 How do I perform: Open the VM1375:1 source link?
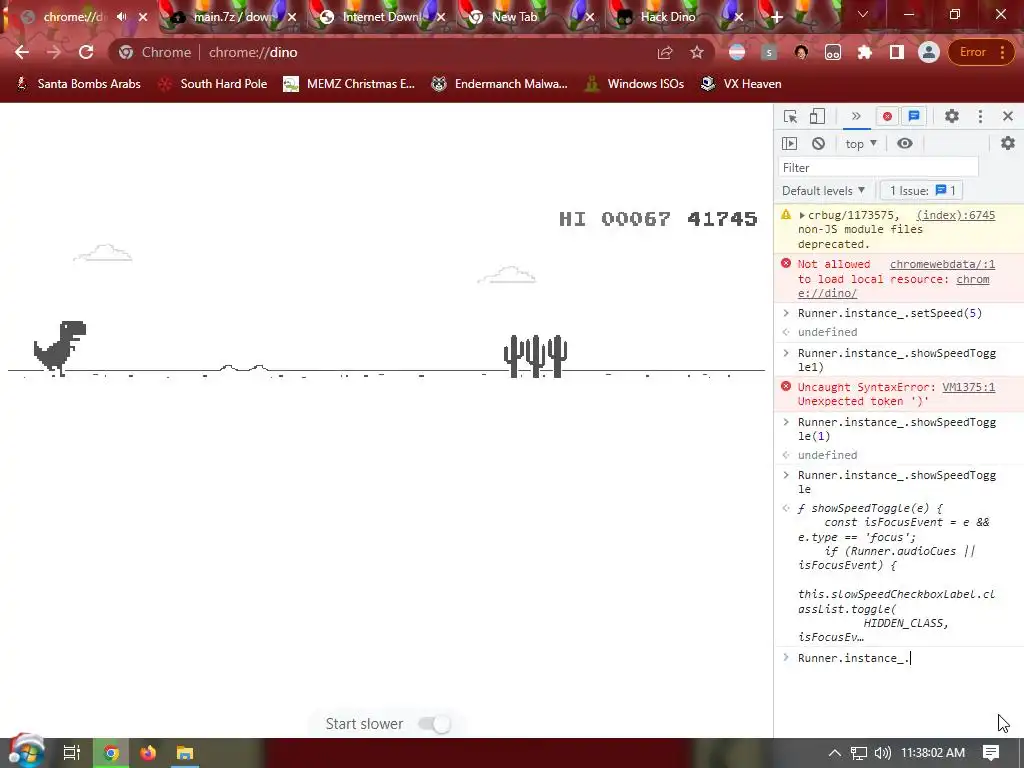968,387
